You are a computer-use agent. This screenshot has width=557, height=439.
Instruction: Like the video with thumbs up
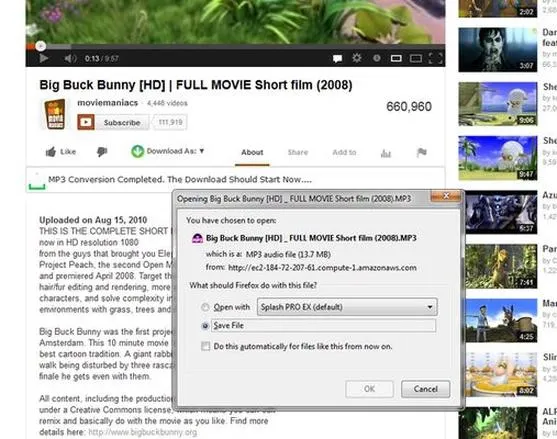pyautogui.click(x=61, y=152)
